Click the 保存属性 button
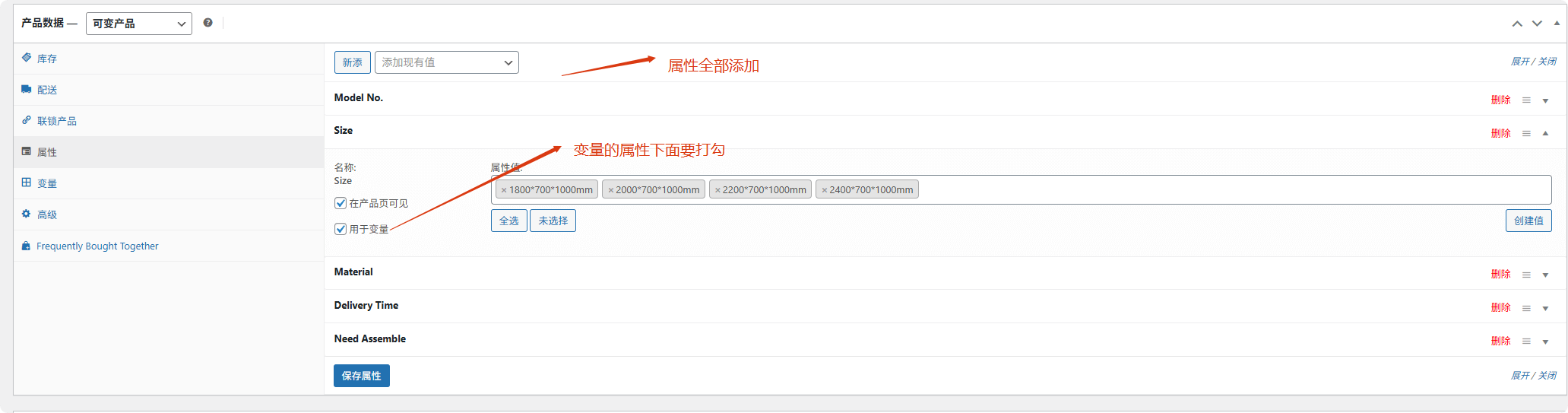 coord(361,376)
